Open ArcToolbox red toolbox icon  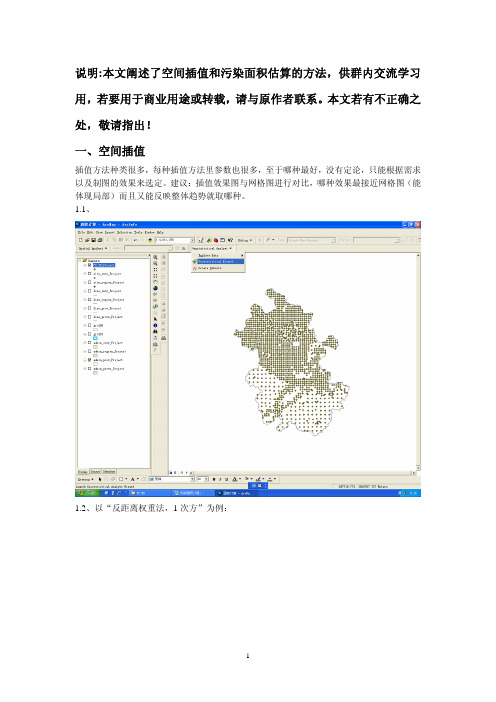(216, 240)
